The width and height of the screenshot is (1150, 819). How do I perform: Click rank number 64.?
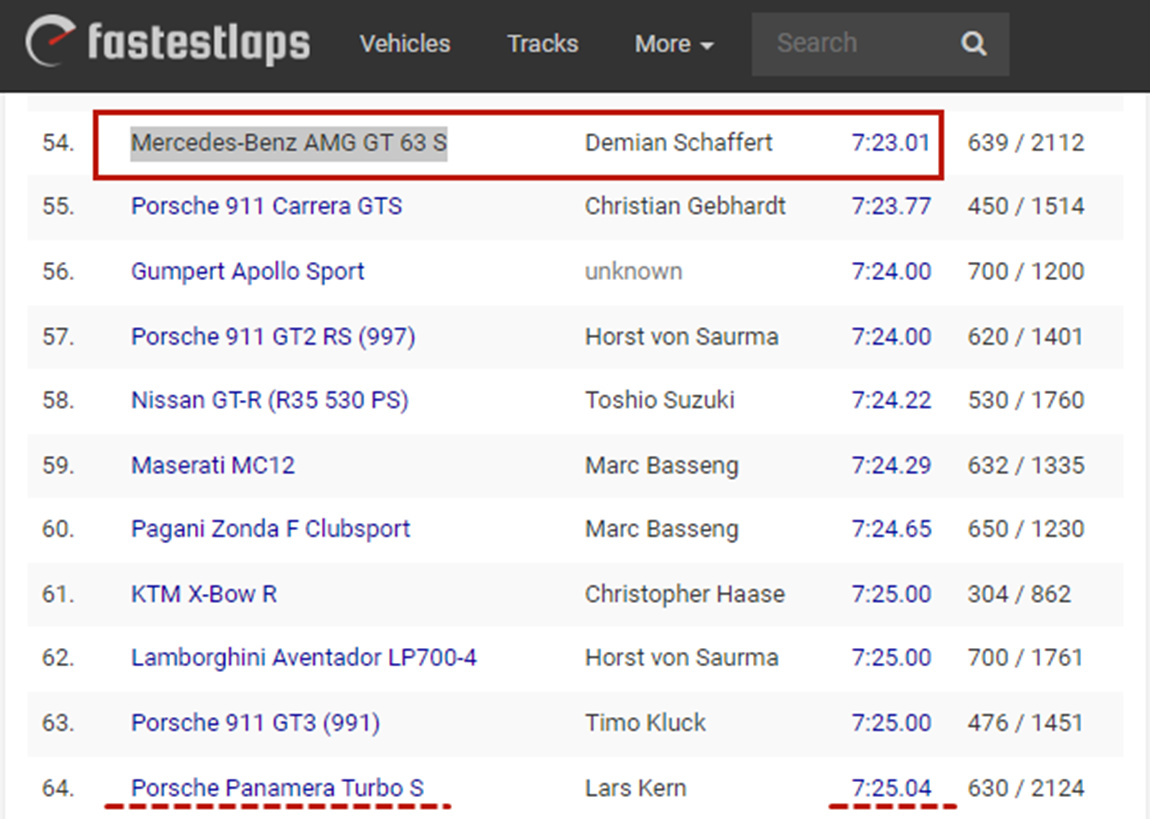coord(58,788)
